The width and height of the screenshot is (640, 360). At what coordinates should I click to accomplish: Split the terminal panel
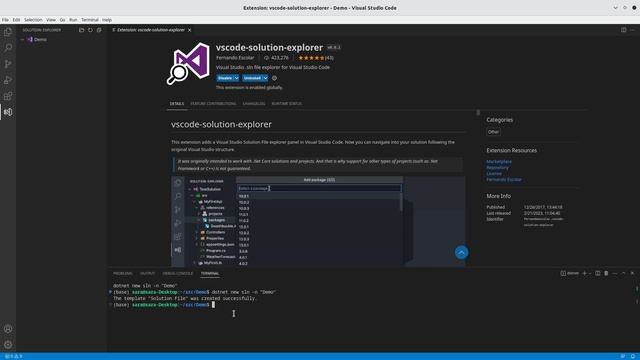[598, 273]
